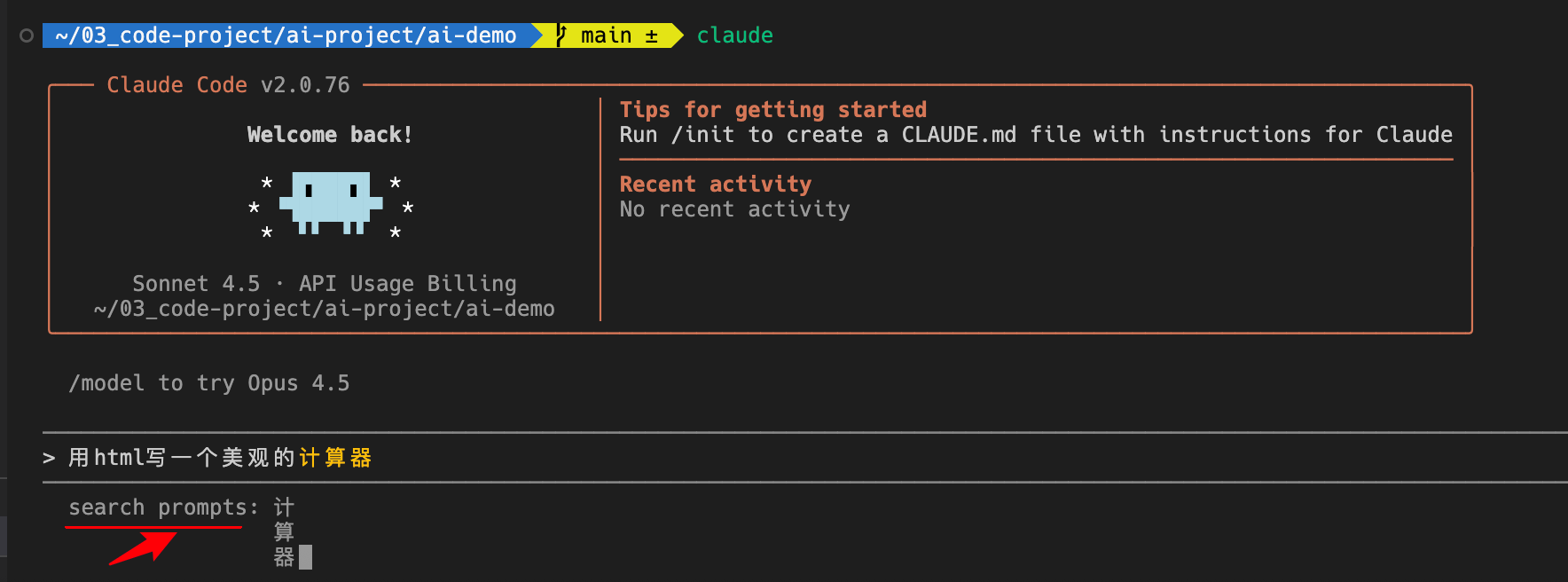Click the '>' prompt symbol

(x=49, y=458)
